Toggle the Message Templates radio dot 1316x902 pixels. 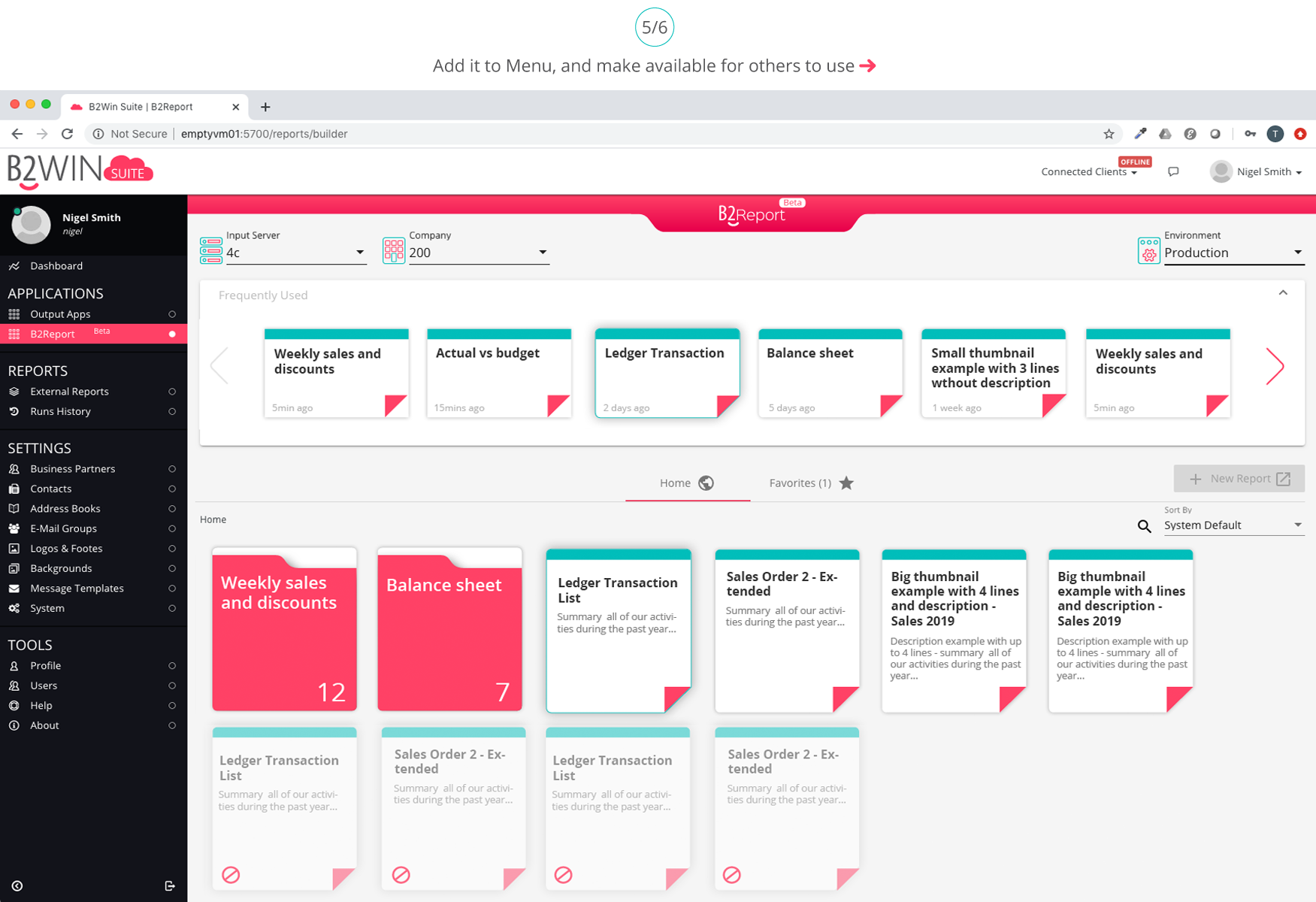point(172,589)
